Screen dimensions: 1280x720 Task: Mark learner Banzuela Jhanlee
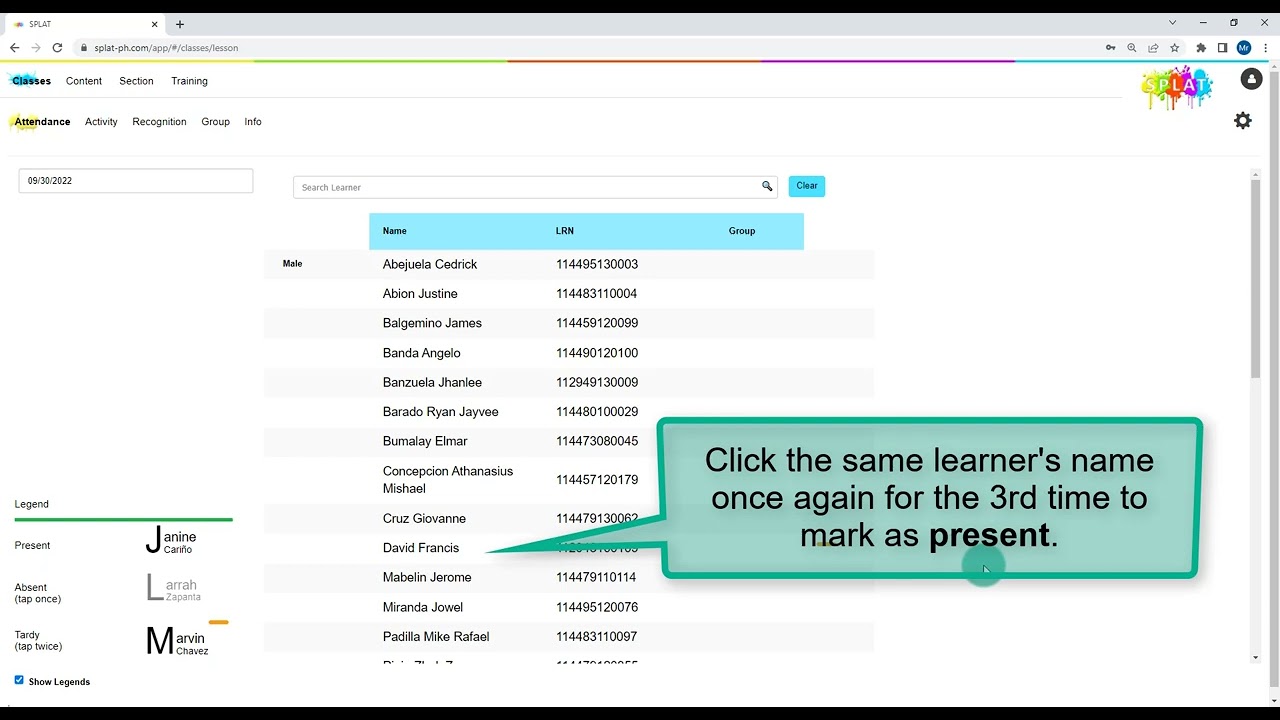432,382
